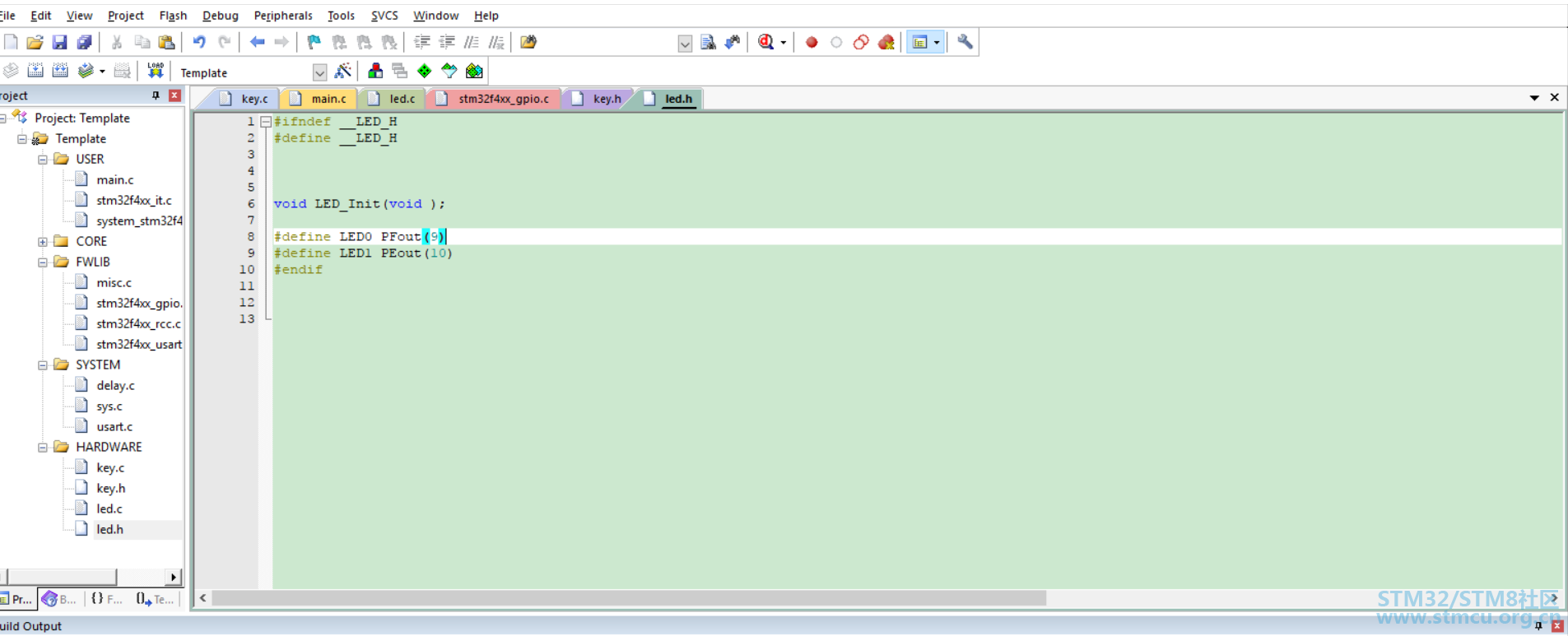
Task: Open the Project menu
Action: [125, 16]
